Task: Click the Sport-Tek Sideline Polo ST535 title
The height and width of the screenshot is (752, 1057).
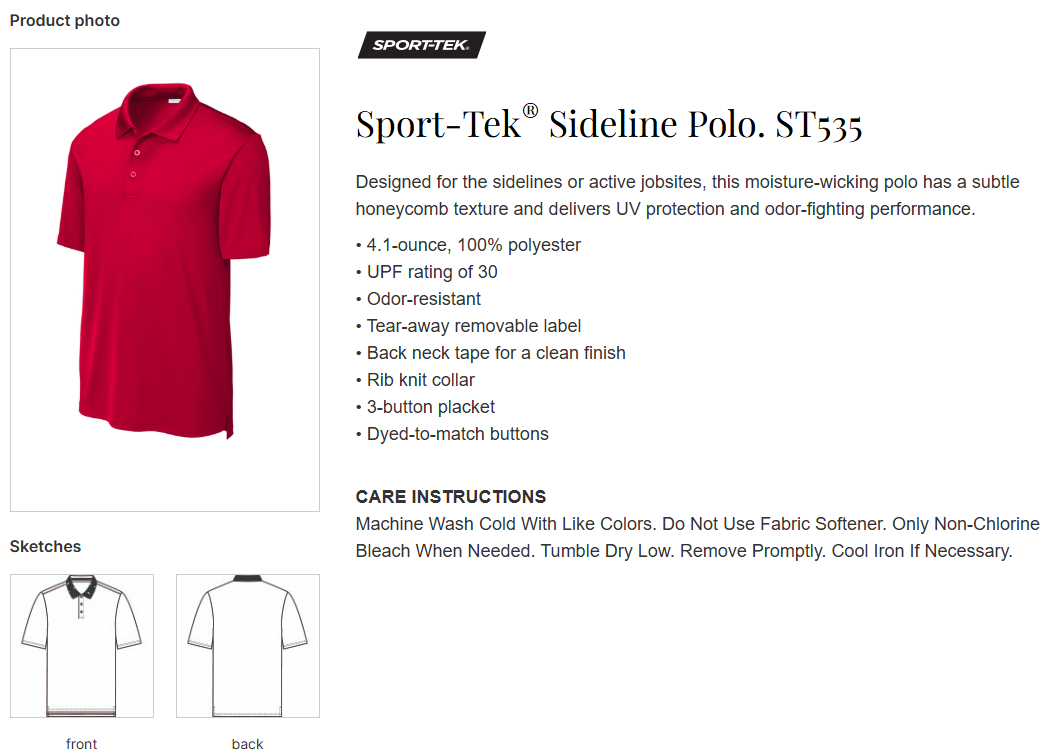Action: click(x=609, y=125)
